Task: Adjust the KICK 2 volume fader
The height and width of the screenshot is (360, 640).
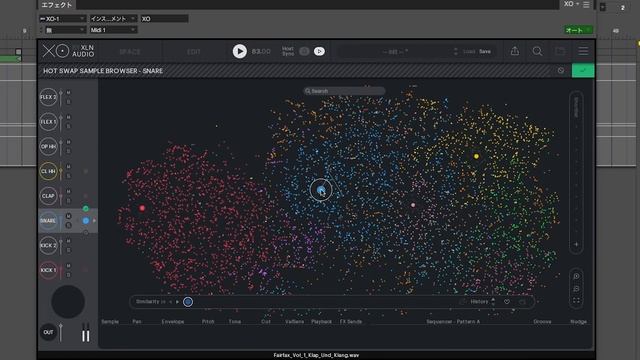Action: [x=61, y=247]
